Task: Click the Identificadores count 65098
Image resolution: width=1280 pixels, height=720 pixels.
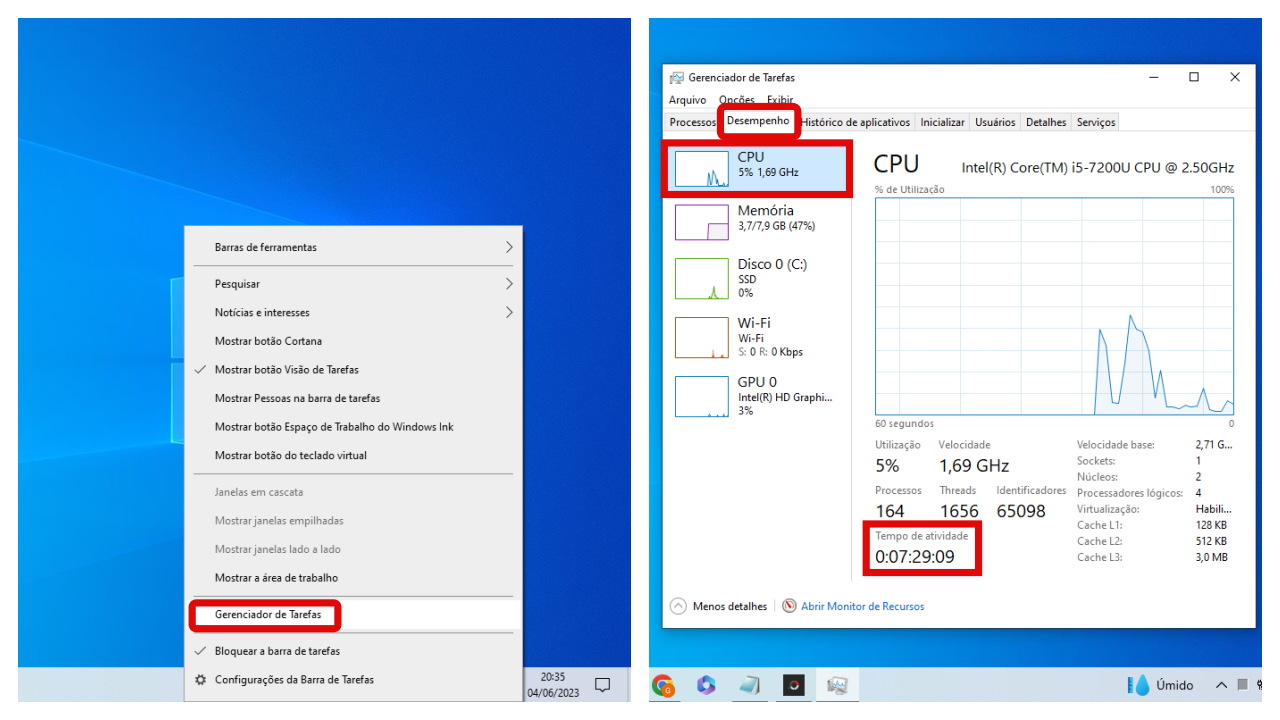Action: pos(1021,511)
